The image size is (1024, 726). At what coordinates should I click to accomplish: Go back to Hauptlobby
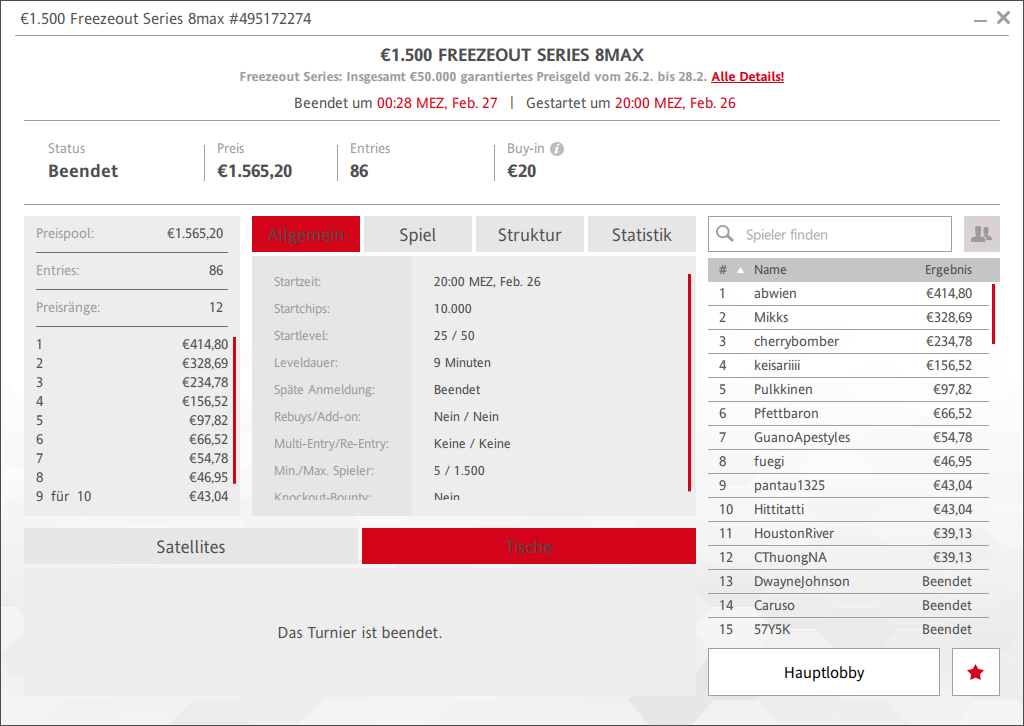coord(824,672)
